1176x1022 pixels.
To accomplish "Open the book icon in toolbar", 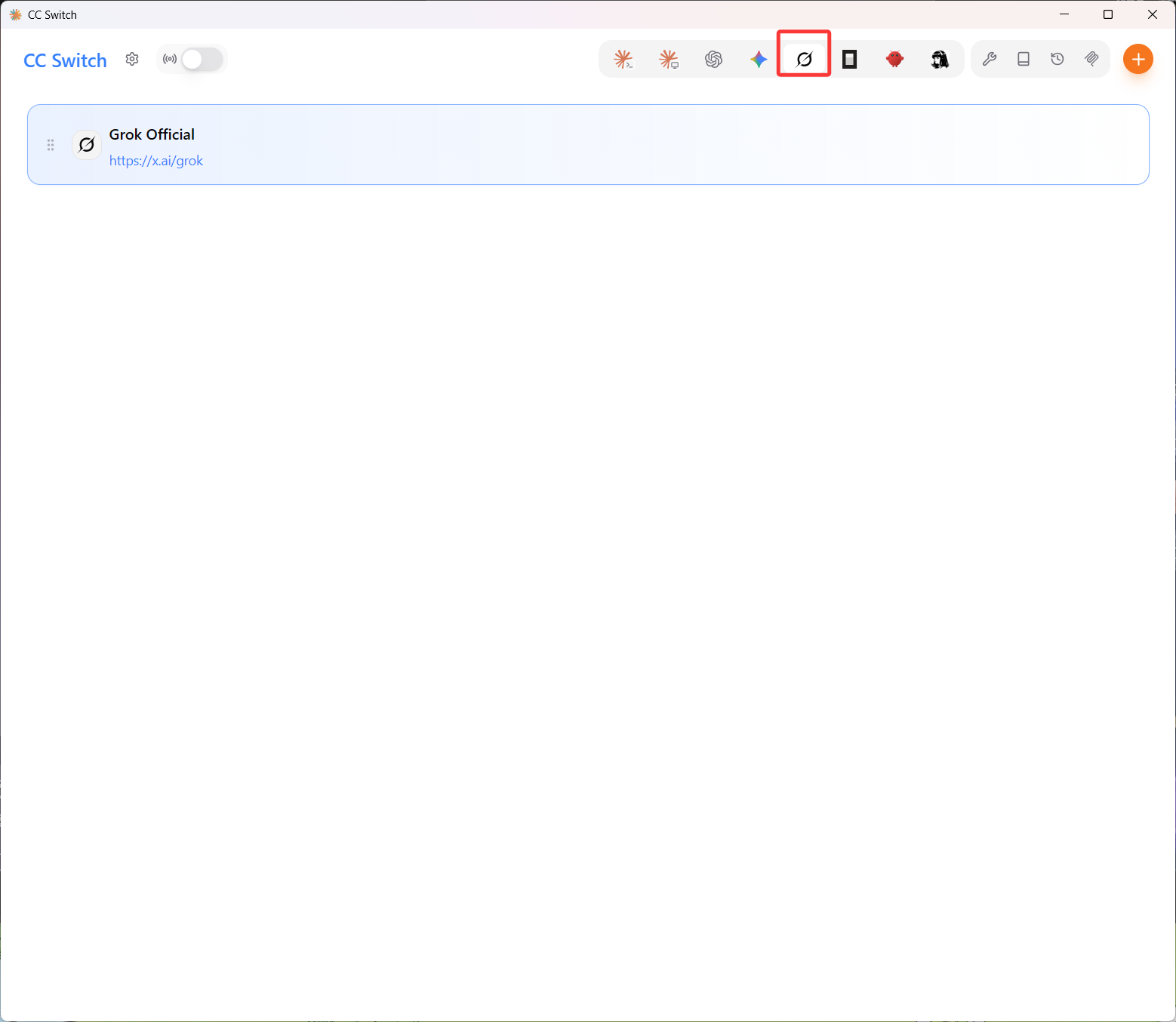I will pyautogui.click(x=1024, y=59).
